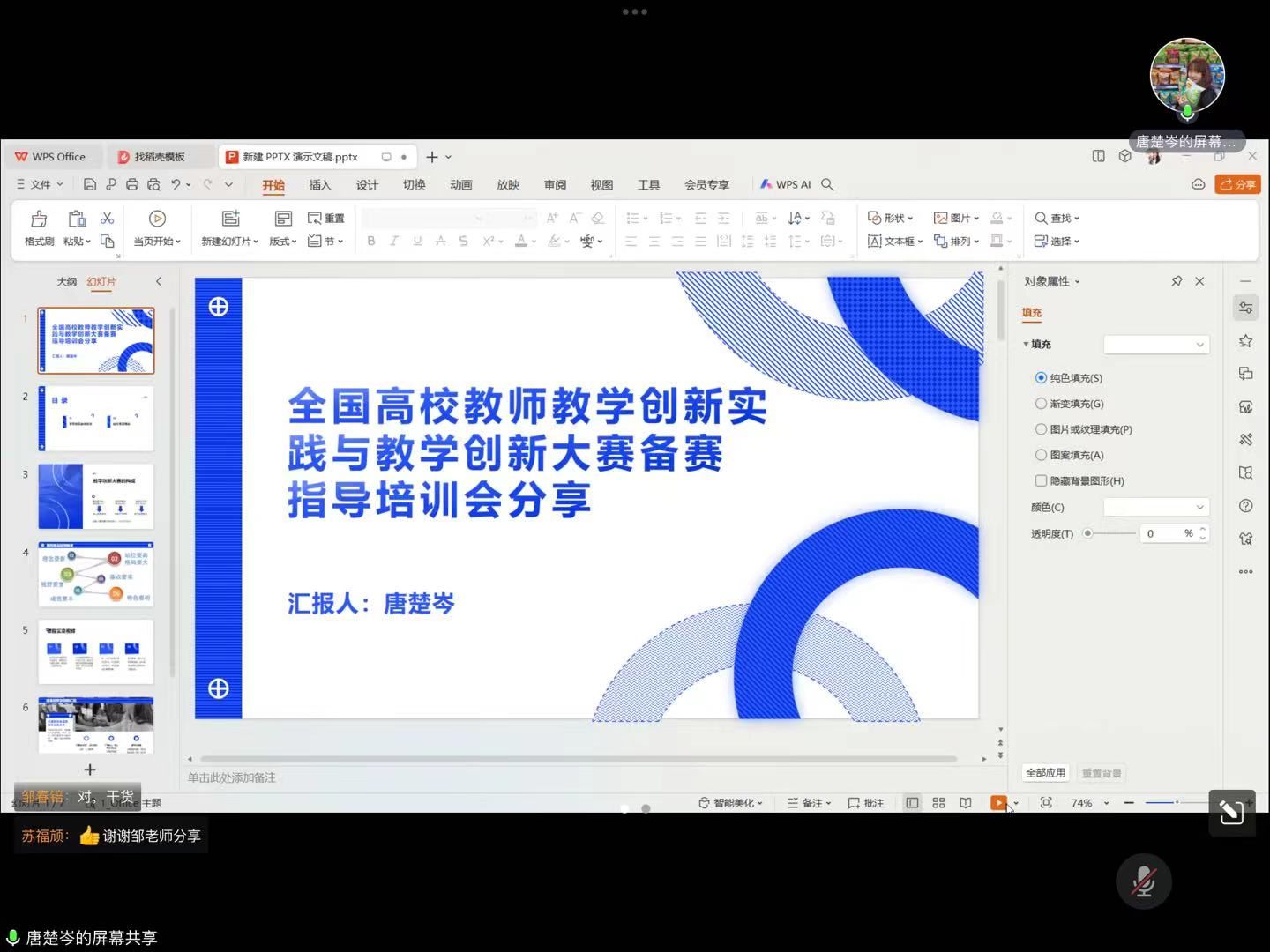Switch to the 找稻壳模板 tab
This screenshot has height=952, width=1270.
[x=160, y=157]
